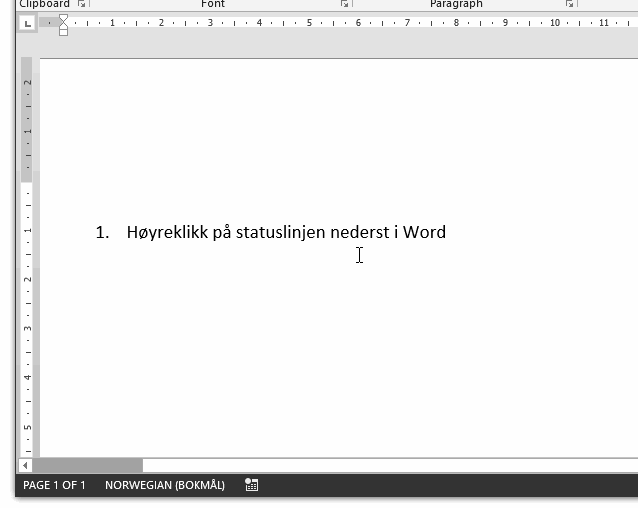Click the indent marker on horizontal ruler
The width and height of the screenshot is (638, 508).
click(63, 25)
